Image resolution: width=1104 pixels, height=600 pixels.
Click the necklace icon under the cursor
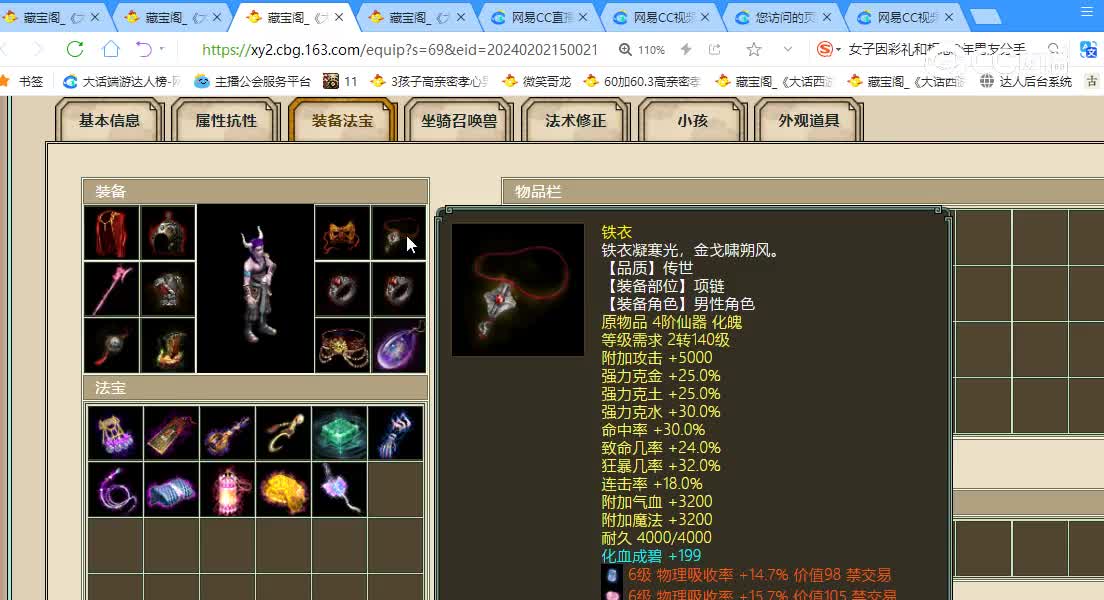click(x=399, y=233)
